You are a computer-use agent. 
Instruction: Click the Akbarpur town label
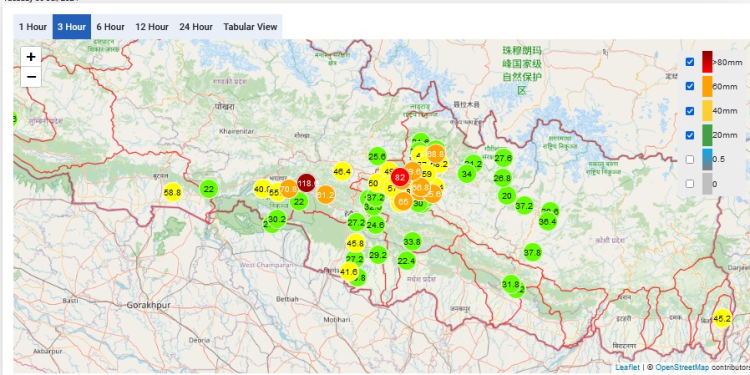click(x=48, y=351)
